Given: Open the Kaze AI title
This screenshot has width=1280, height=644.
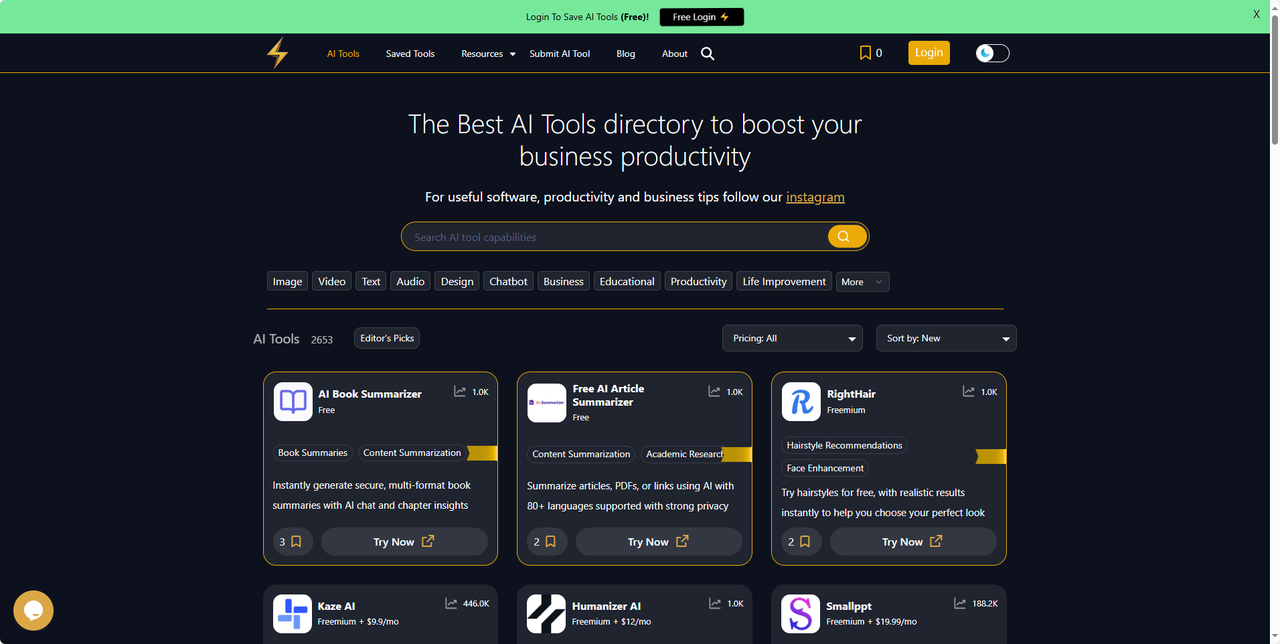Looking at the screenshot, I should pyautogui.click(x=336, y=606).
